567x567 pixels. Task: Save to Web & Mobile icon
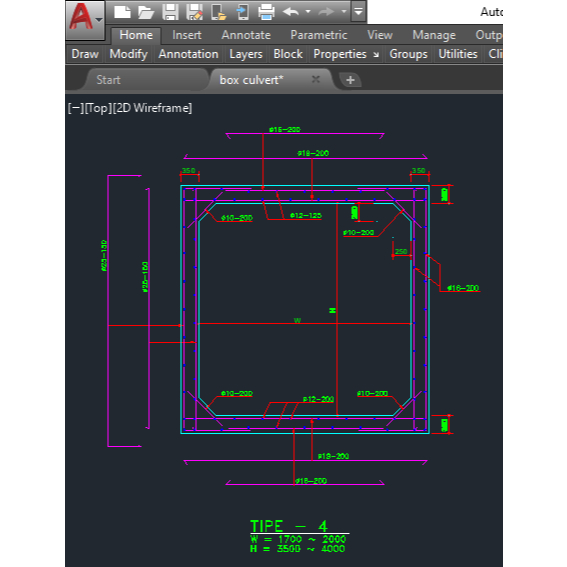click(243, 12)
